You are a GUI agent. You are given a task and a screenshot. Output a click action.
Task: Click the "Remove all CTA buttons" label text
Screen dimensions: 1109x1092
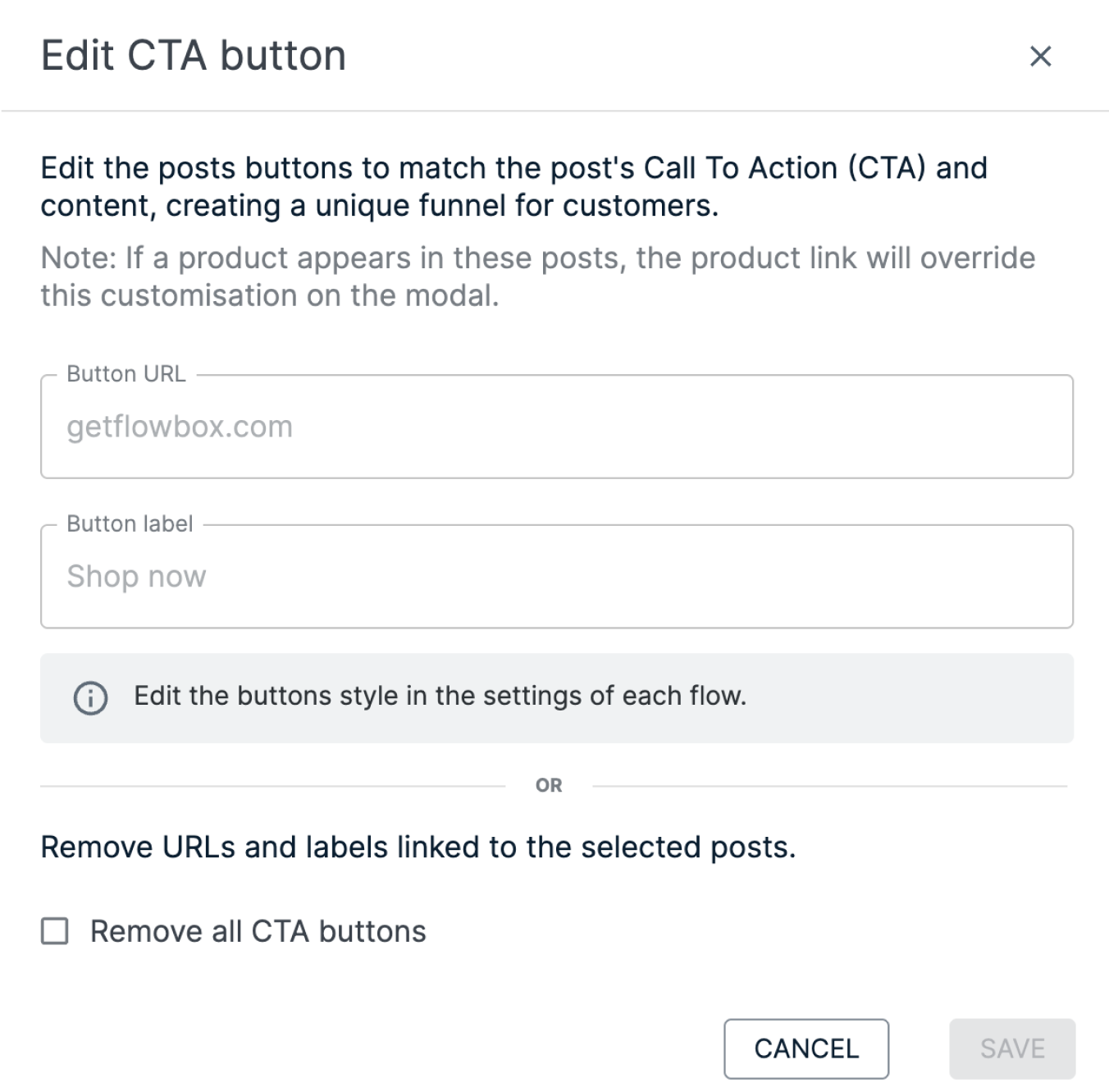[258, 931]
